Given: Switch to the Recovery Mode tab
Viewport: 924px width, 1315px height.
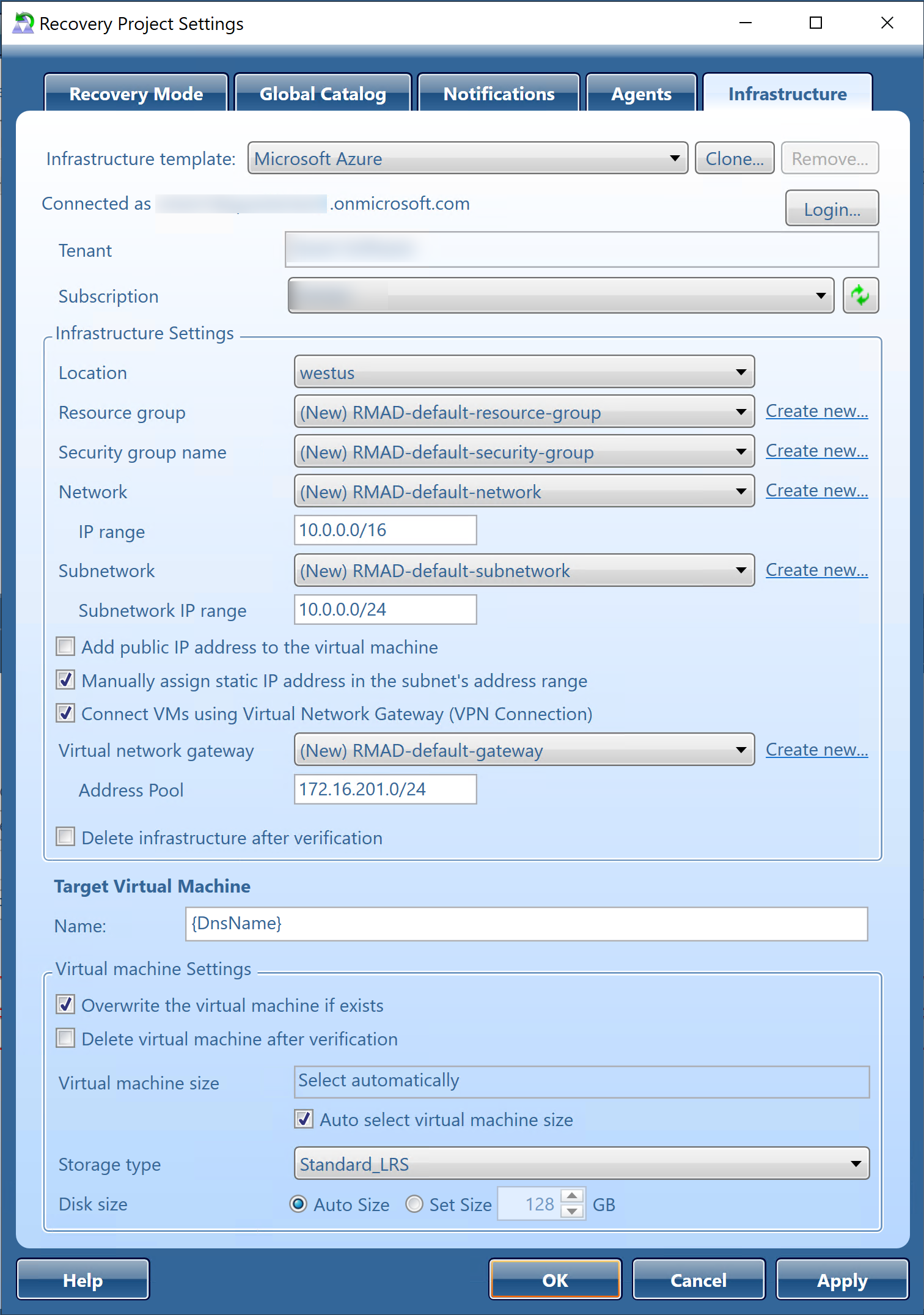Looking at the screenshot, I should (136, 94).
